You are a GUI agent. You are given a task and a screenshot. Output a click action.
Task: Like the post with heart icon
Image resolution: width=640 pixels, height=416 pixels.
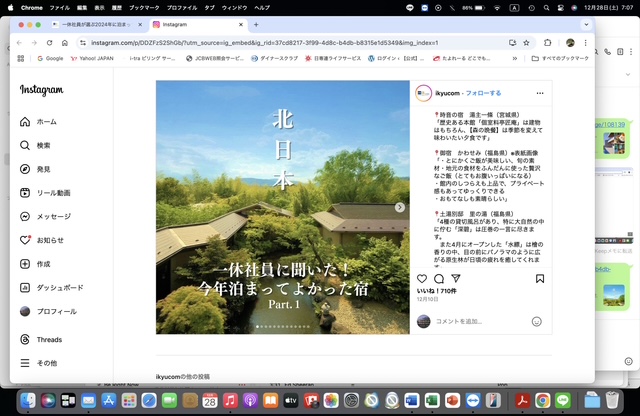pos(422,278)
